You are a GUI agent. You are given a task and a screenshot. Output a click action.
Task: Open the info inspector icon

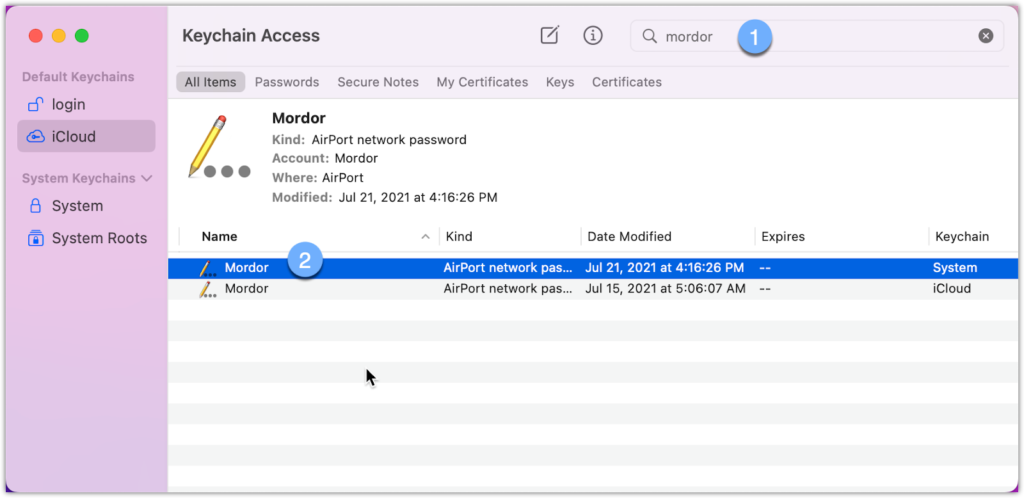point(592,35)
